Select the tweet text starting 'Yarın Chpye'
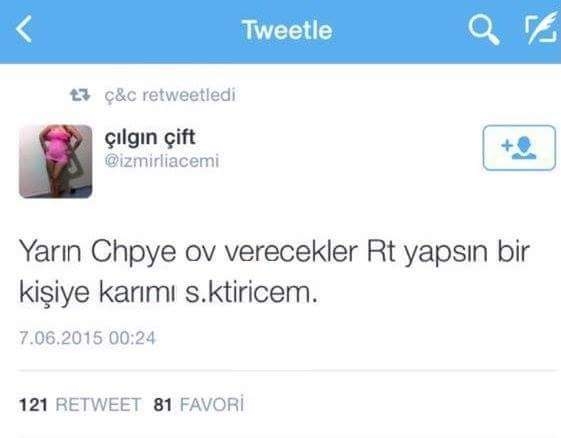The height and width of the screenshot is (438, 561). tap(274, 273)
